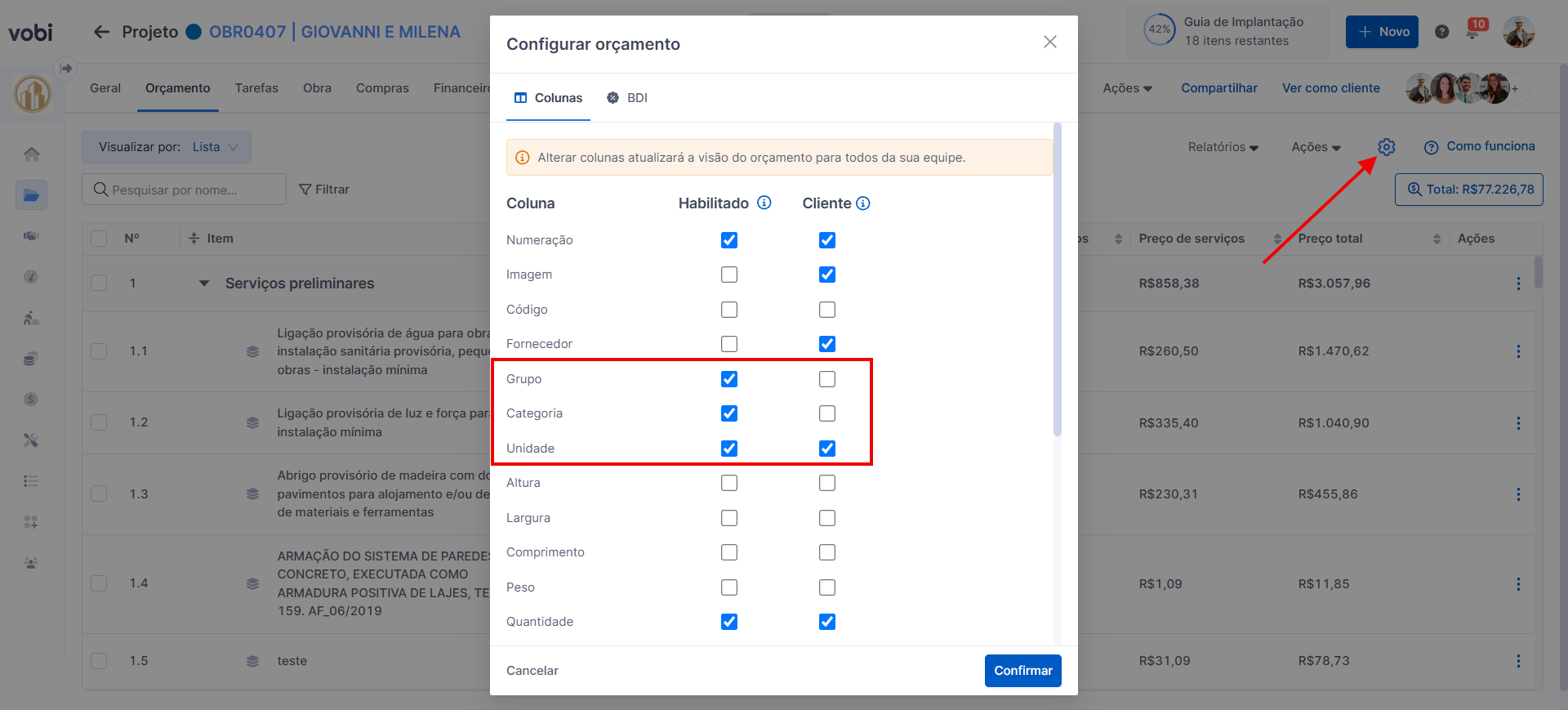This screenshot has width=1568, height=710.
Task: Click the help question mark icon
Action: point(1442,32)
